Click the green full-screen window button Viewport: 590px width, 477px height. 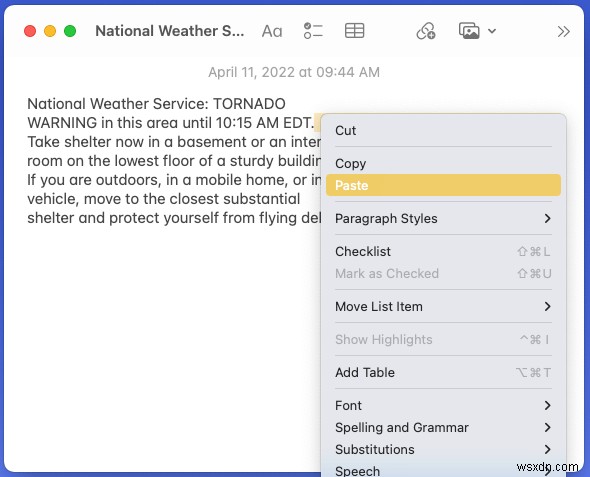(x=70, y=31)
